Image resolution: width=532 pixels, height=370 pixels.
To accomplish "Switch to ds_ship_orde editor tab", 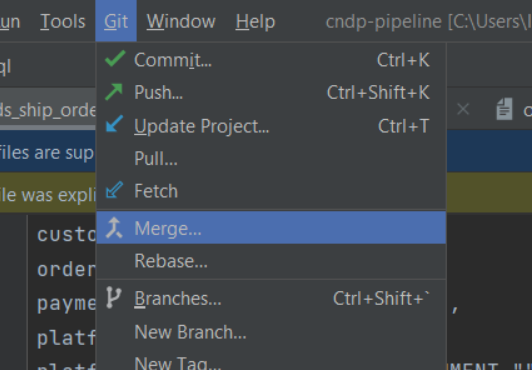I will pos(48,110).
